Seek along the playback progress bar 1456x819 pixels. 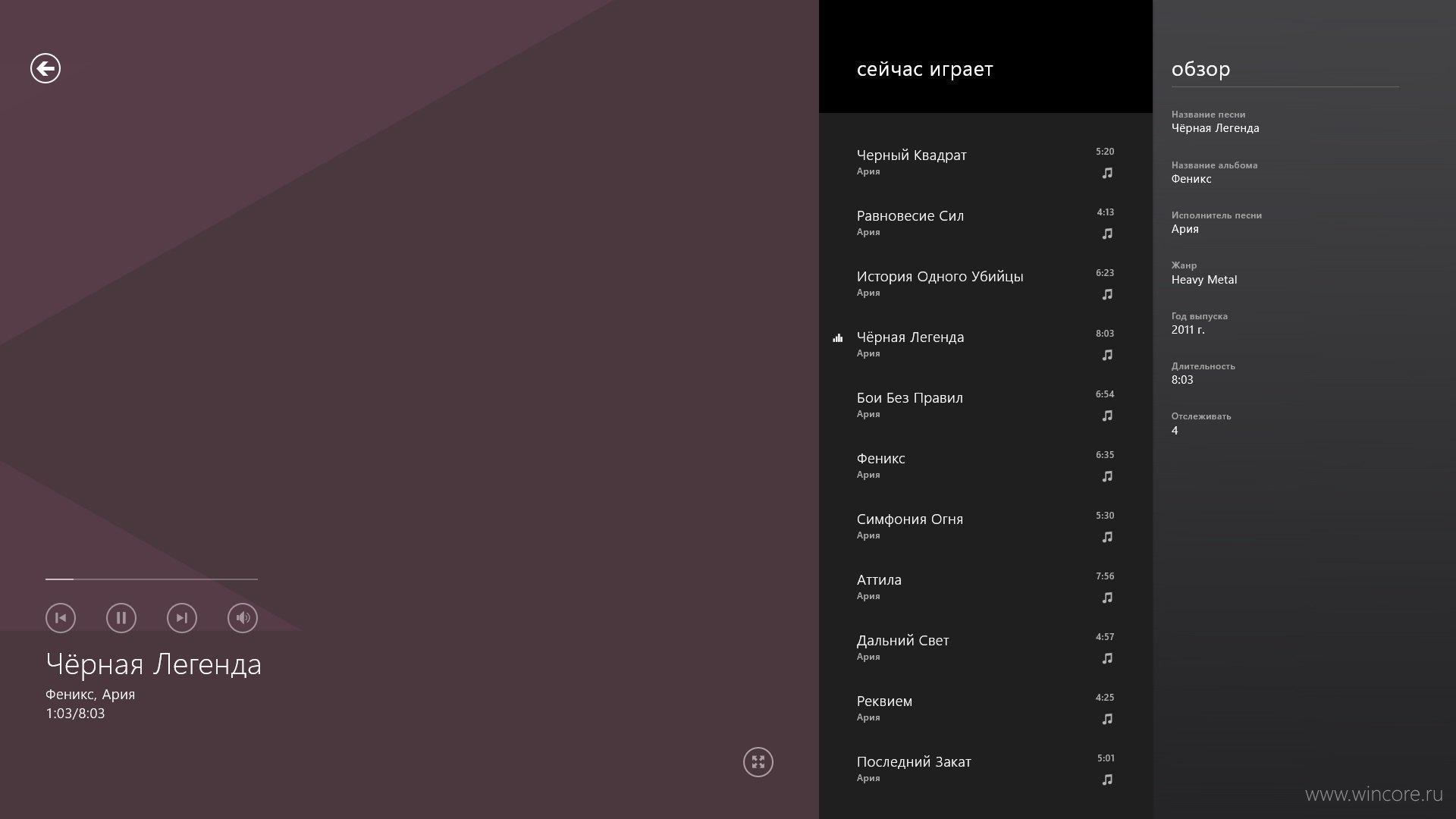click(x=152, y=579)
